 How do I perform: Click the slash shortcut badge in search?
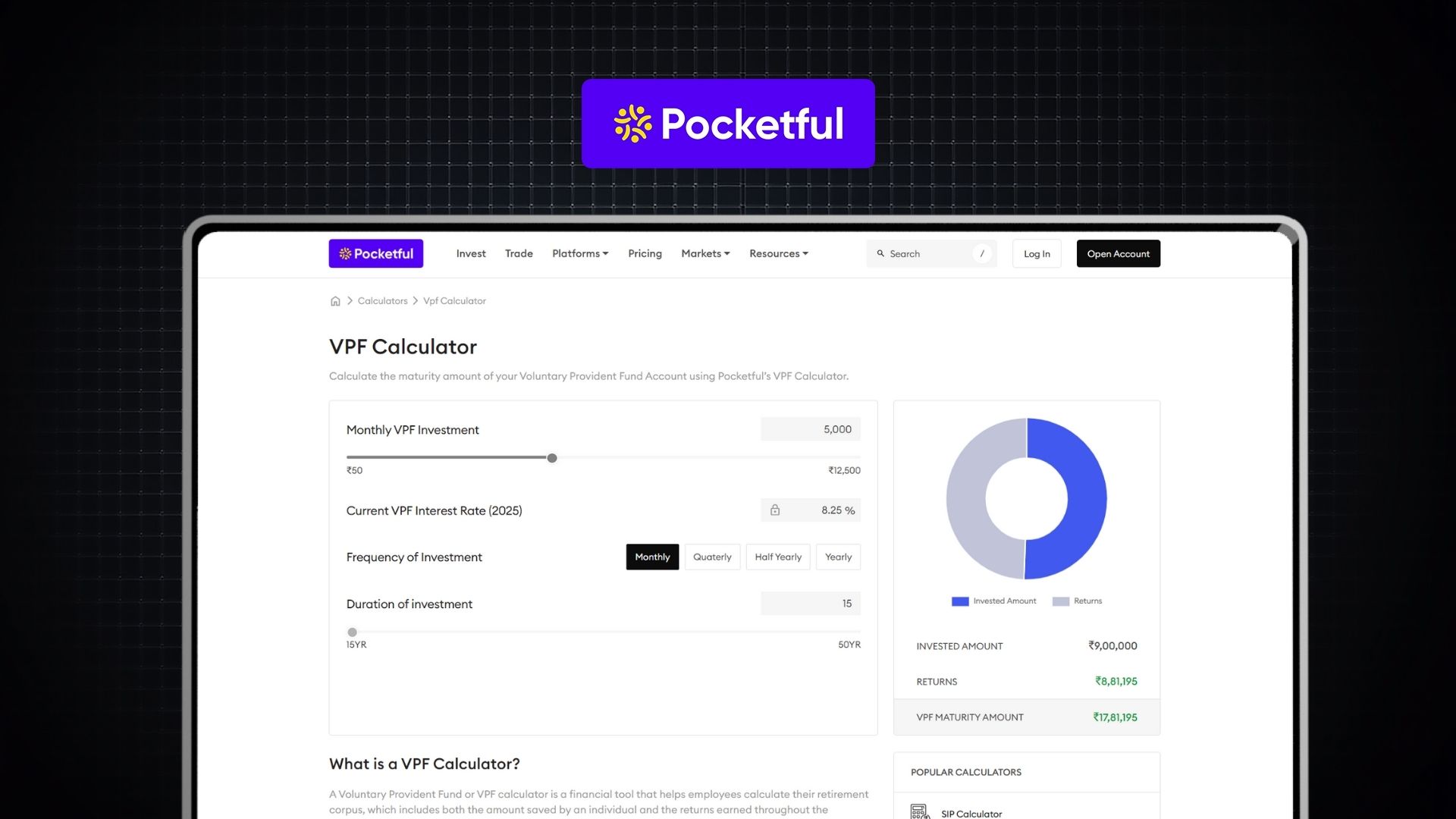pyautogui.click(x=982, y=254)
